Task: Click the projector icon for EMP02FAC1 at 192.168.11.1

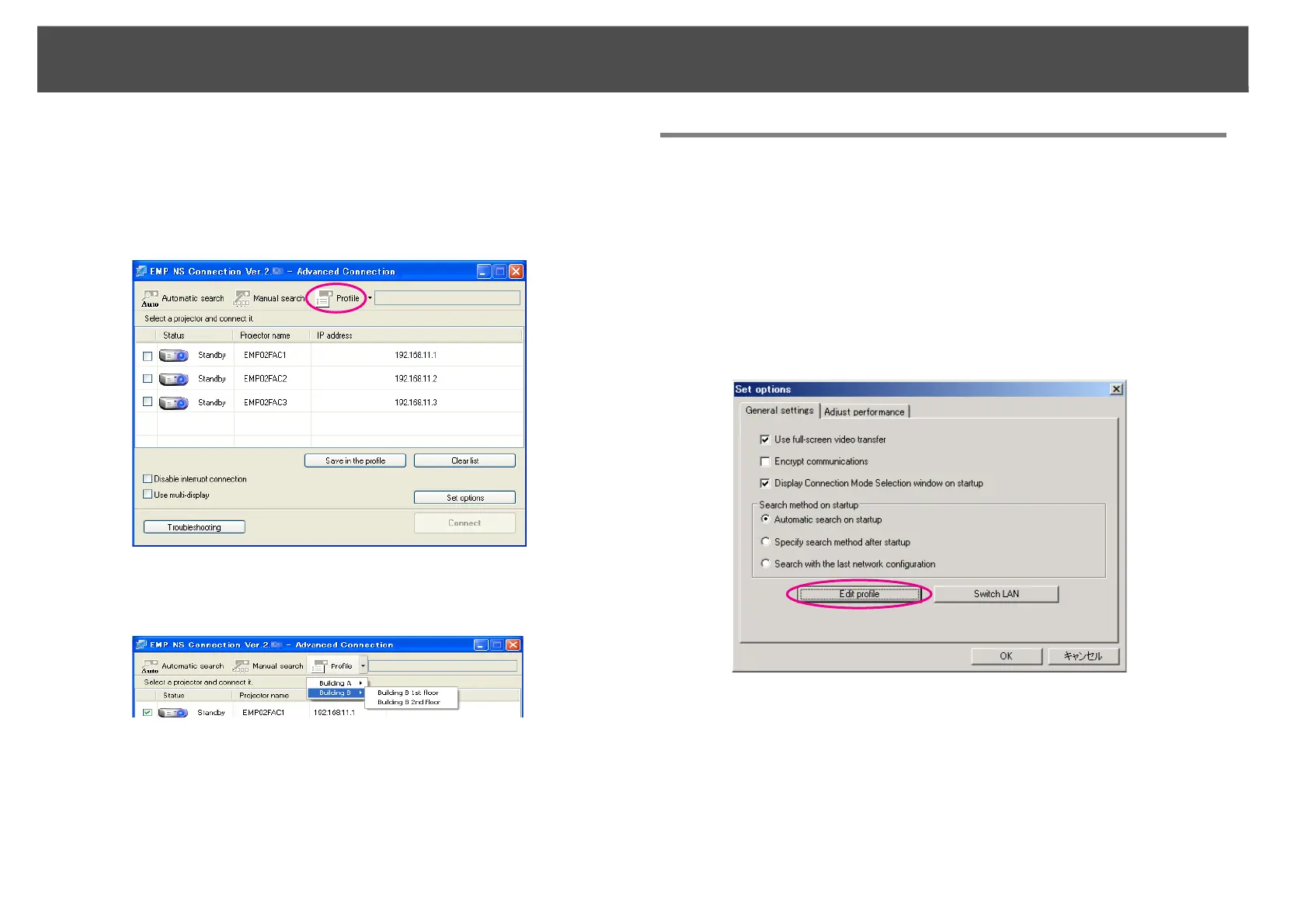Action: (x=174, y=356)
